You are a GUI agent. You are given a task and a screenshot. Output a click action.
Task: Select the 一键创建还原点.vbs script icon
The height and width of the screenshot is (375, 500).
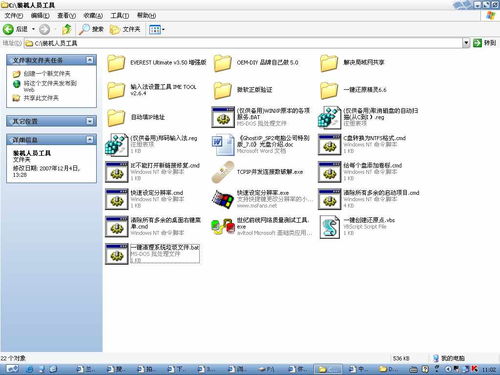pyautogui.click(x=329, y=227)
